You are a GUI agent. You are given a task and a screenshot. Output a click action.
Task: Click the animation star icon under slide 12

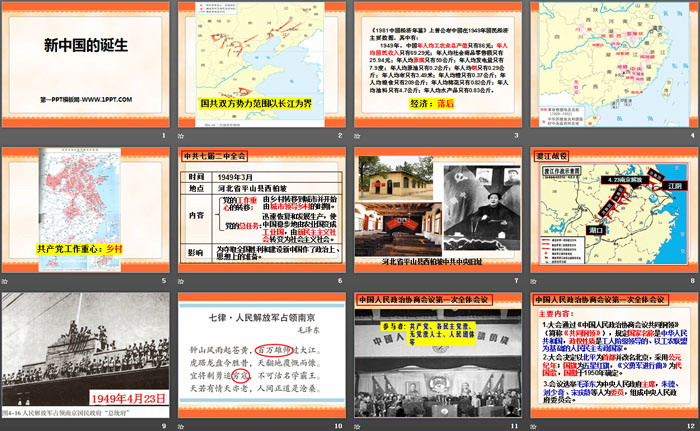533,427
